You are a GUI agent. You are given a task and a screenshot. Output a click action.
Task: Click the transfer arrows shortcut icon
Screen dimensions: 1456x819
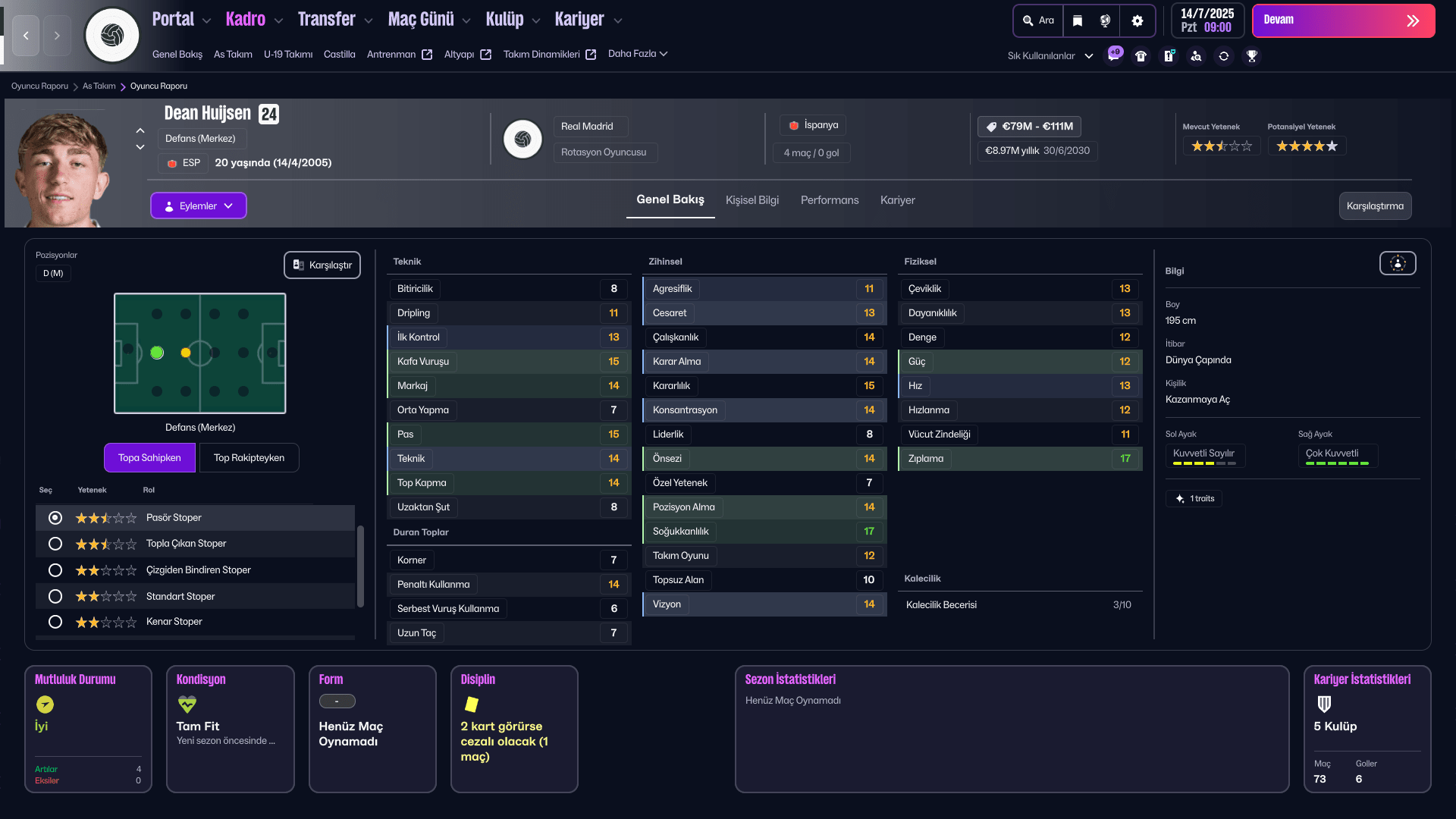tap(1223, 55)
